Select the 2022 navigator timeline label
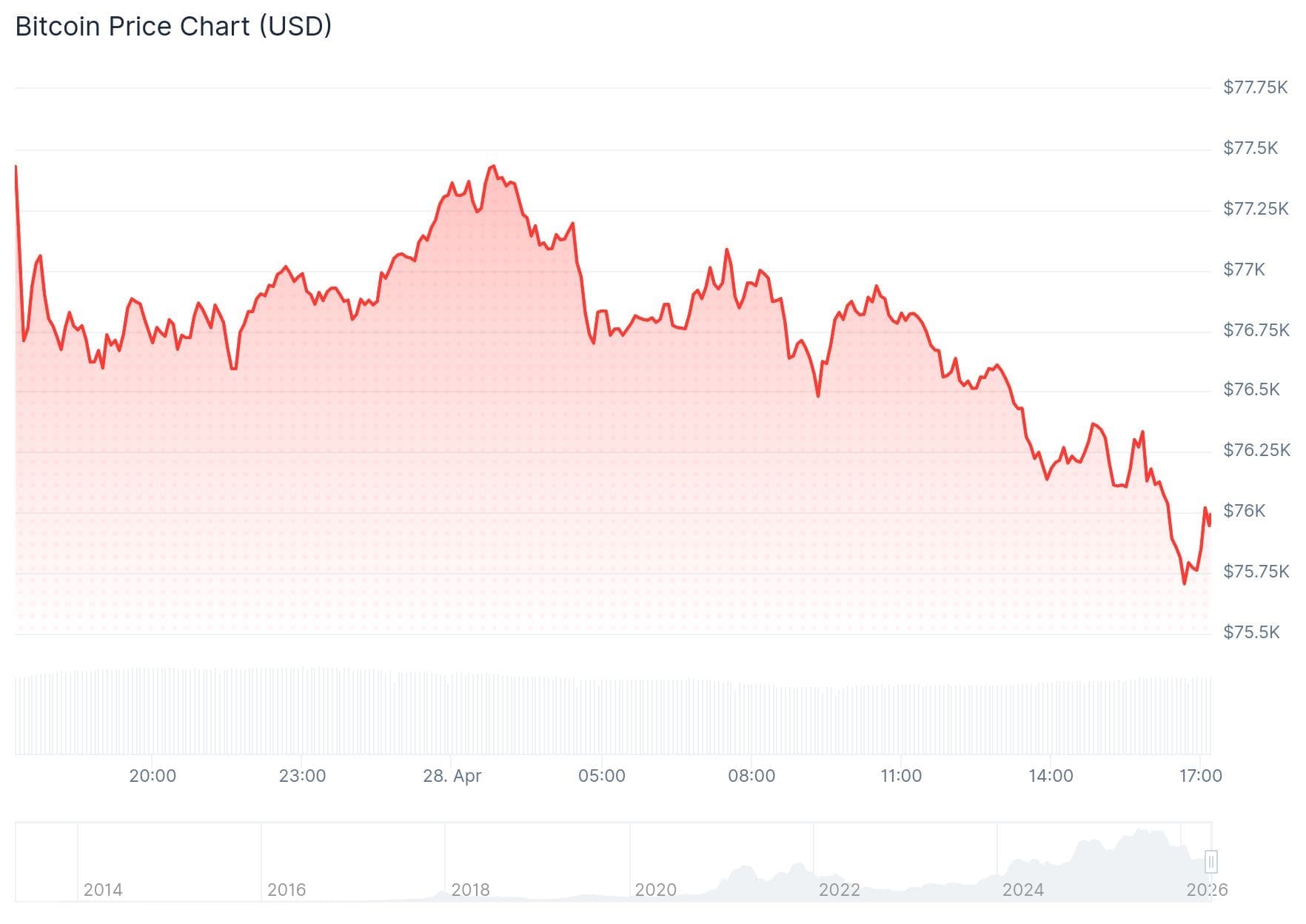Viewport: 1306px width, 924px height. tap(839, 889)
